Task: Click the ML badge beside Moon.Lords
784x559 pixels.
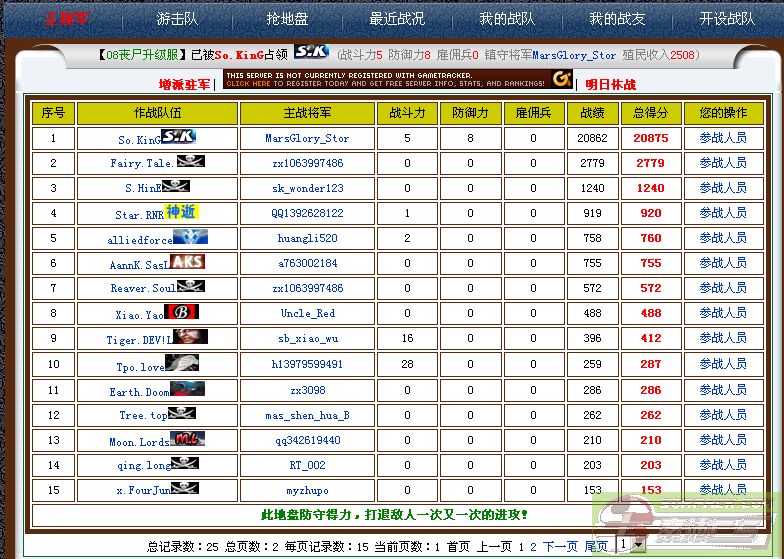Action: 187,439
